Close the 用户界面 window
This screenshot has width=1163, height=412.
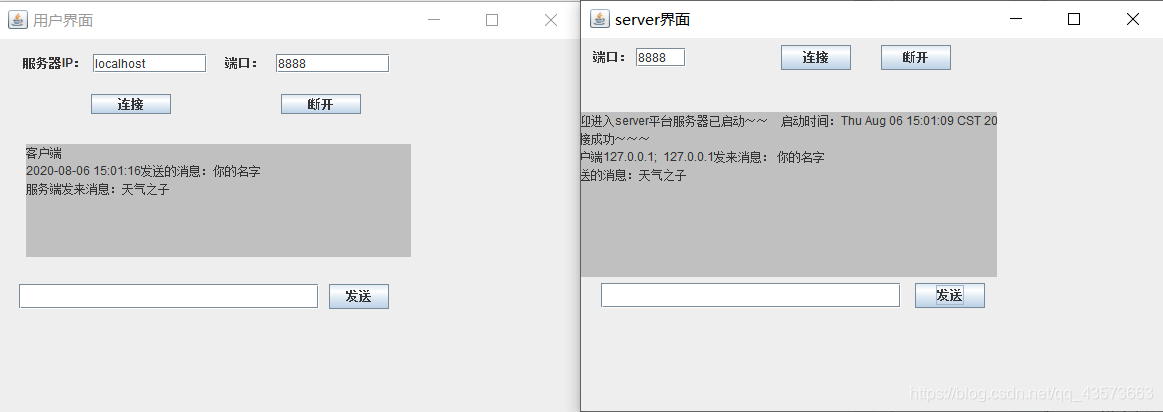pyautogui.click(x=550, y=20)
